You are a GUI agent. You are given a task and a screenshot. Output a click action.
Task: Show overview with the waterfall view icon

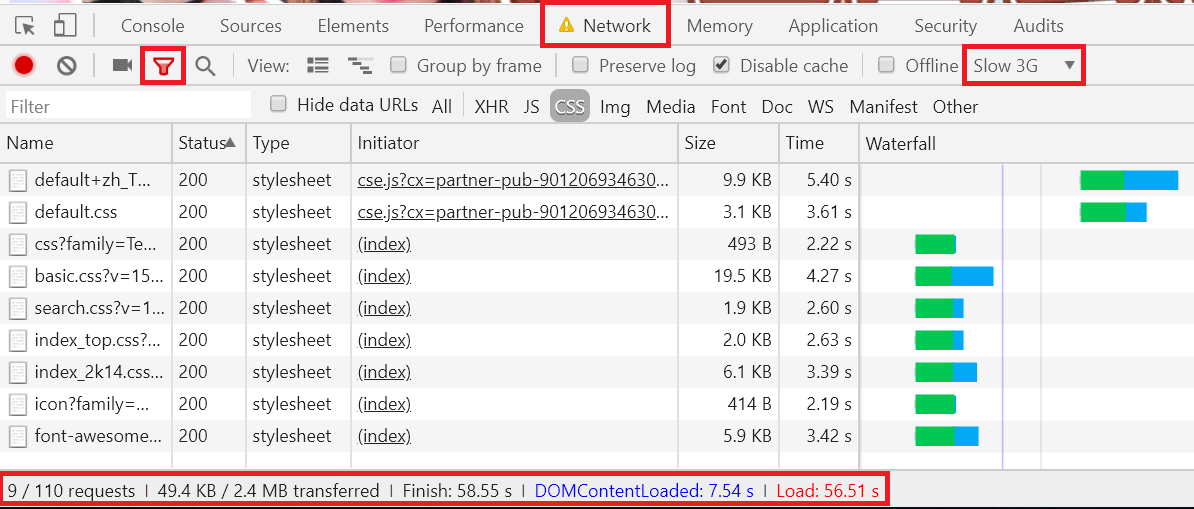[x=360, y=66]
